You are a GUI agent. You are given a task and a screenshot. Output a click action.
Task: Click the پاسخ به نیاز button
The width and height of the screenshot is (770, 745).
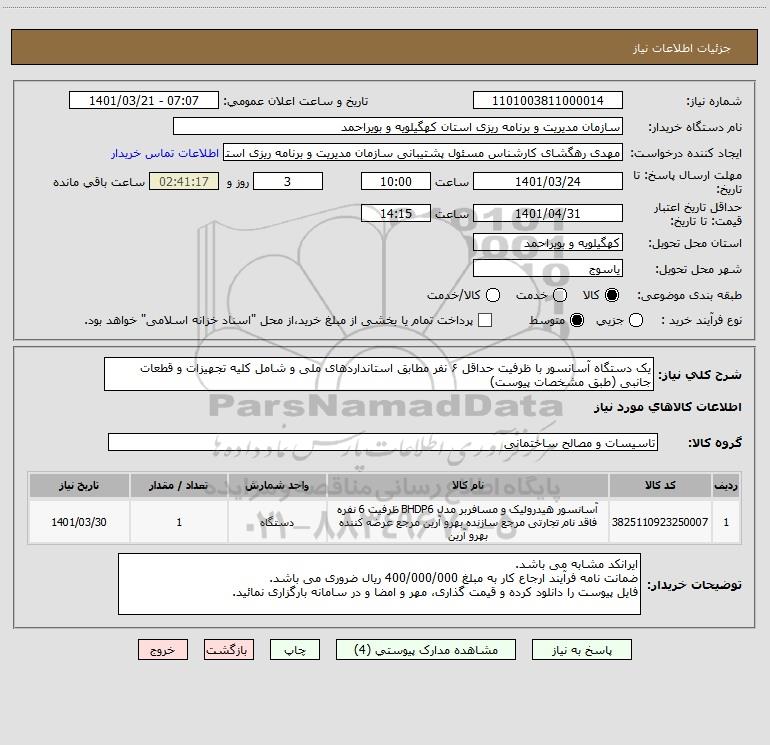[x=581, y=650]
